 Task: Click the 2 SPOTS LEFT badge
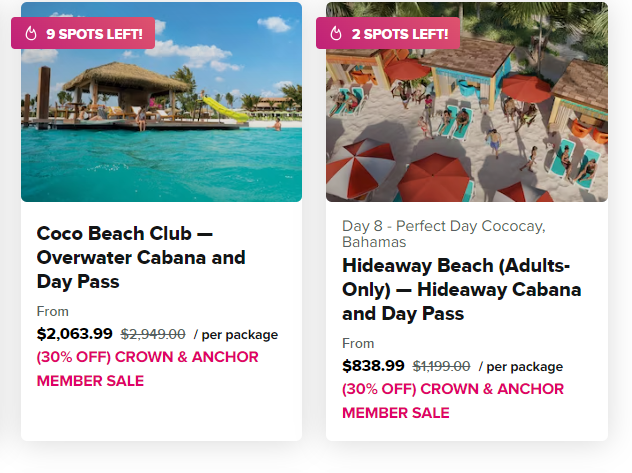click(388, 33)
